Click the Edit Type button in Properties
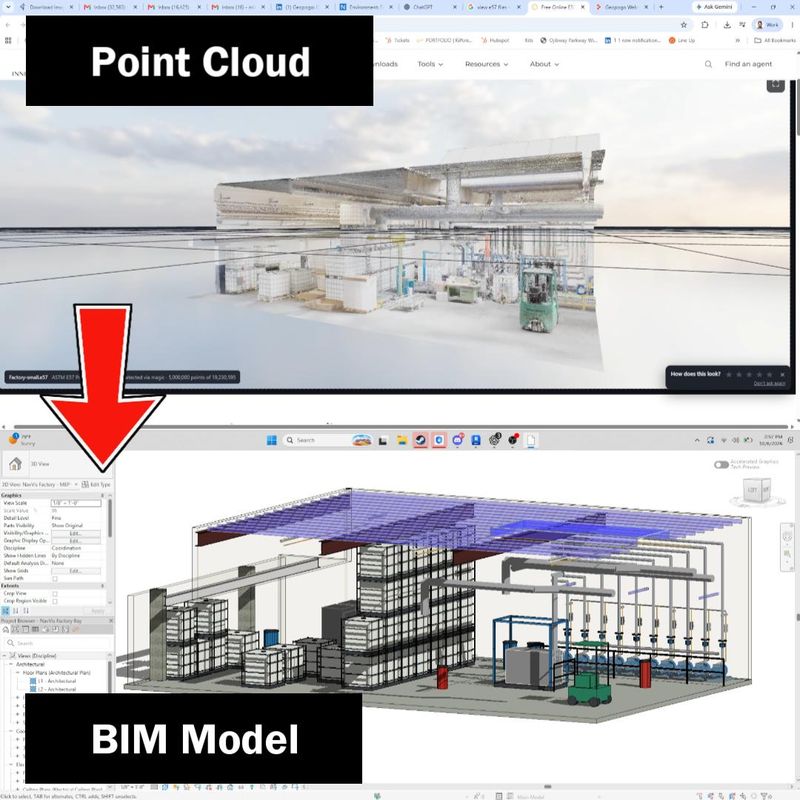This screenshot has height=800, width=800. coord(96,484)
